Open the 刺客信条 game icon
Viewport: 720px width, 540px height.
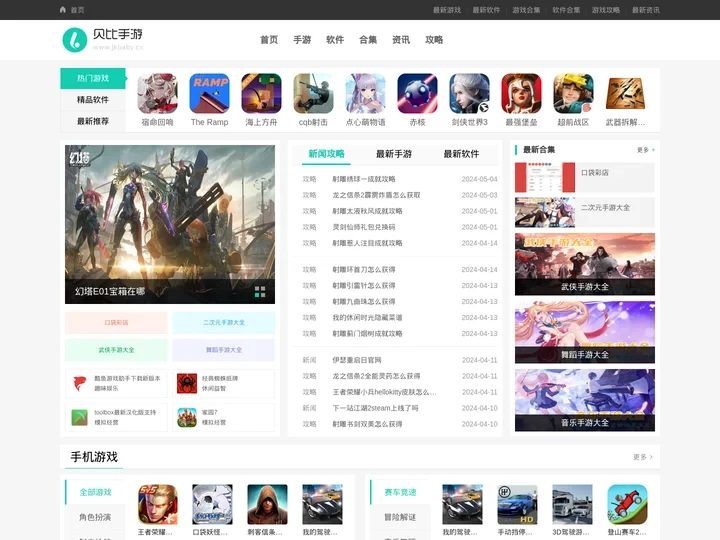267,504
